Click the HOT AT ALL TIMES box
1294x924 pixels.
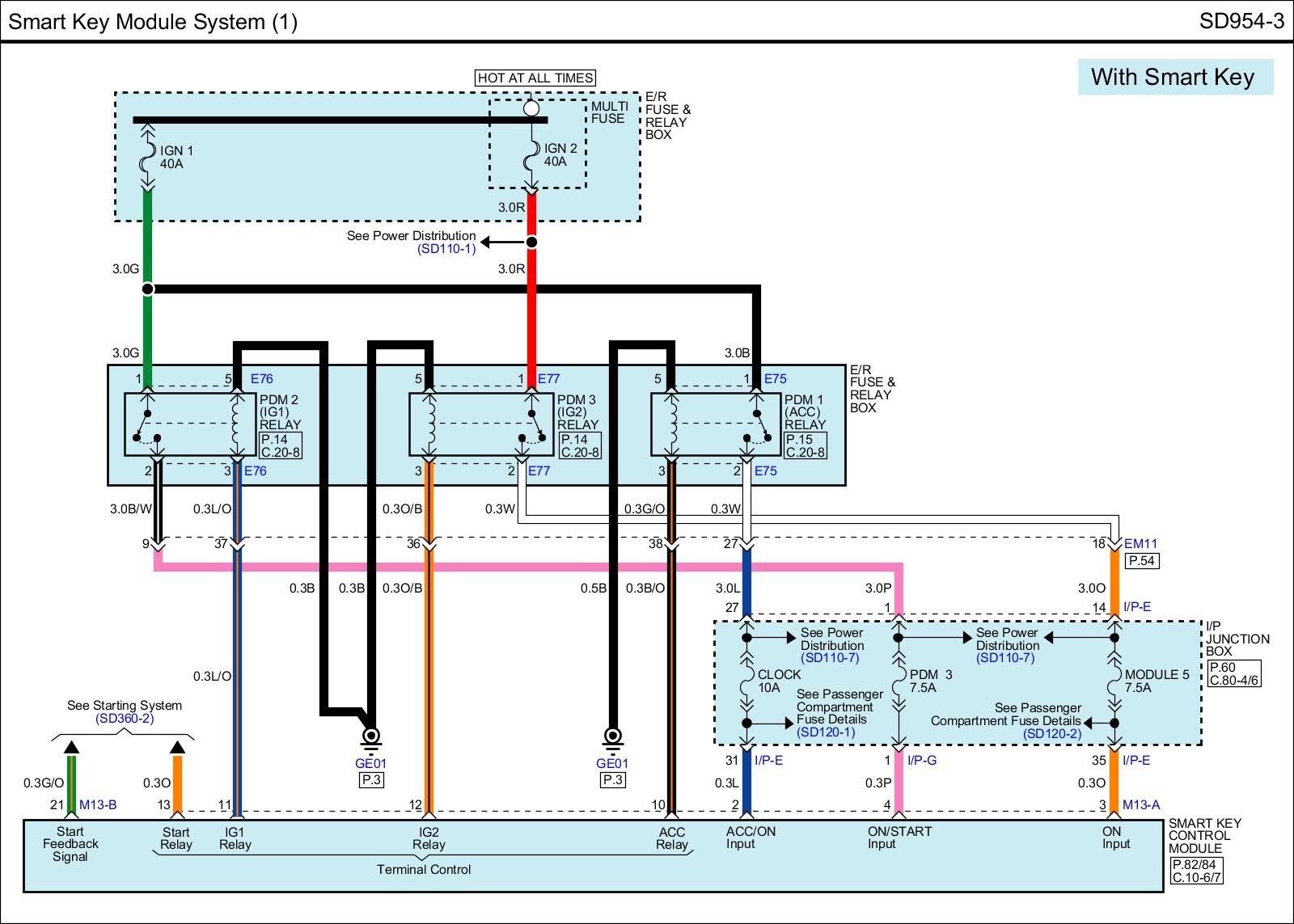[x=535, y=78]
